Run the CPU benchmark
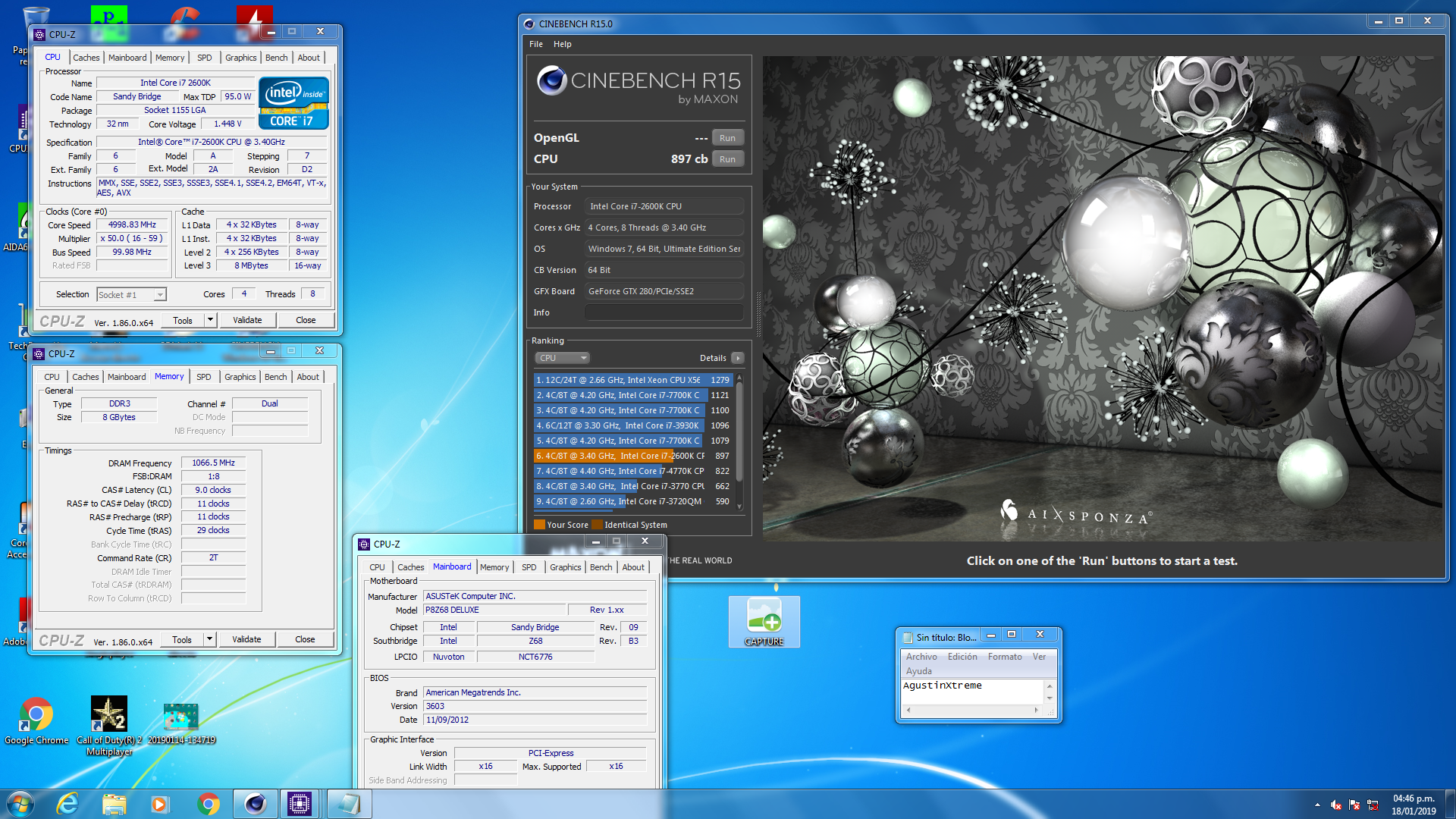Viewport: 1456px width, 819px height. [727, 159]
